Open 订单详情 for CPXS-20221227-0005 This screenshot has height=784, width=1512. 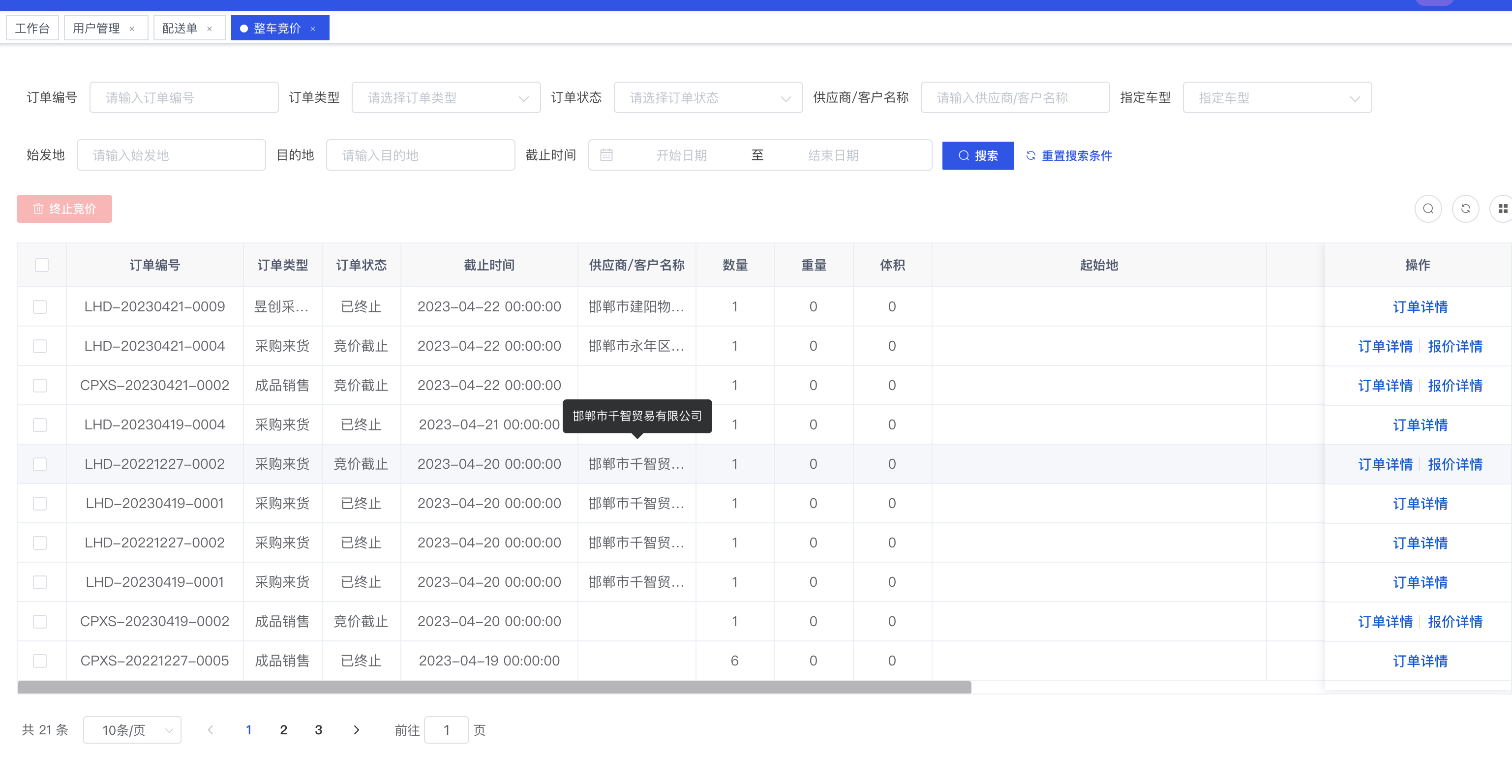[x=1421, y=661]
